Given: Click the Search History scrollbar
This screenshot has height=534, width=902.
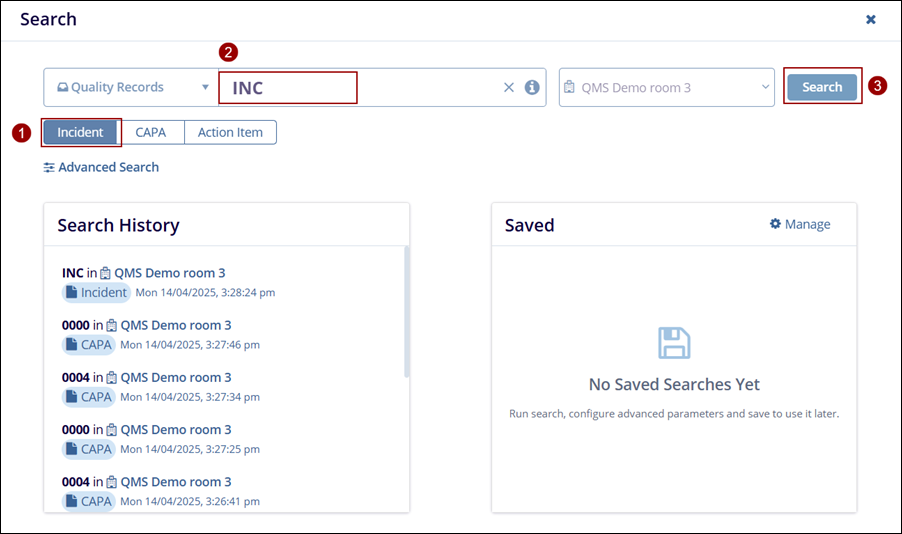Looking at the screenshot, I should pos(406,312).
